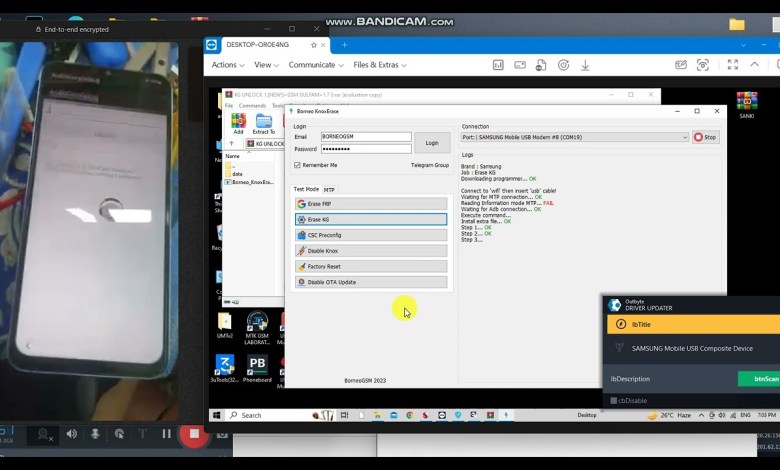Open TeamViewer remote dashboard chart icon

coord(498,65)
